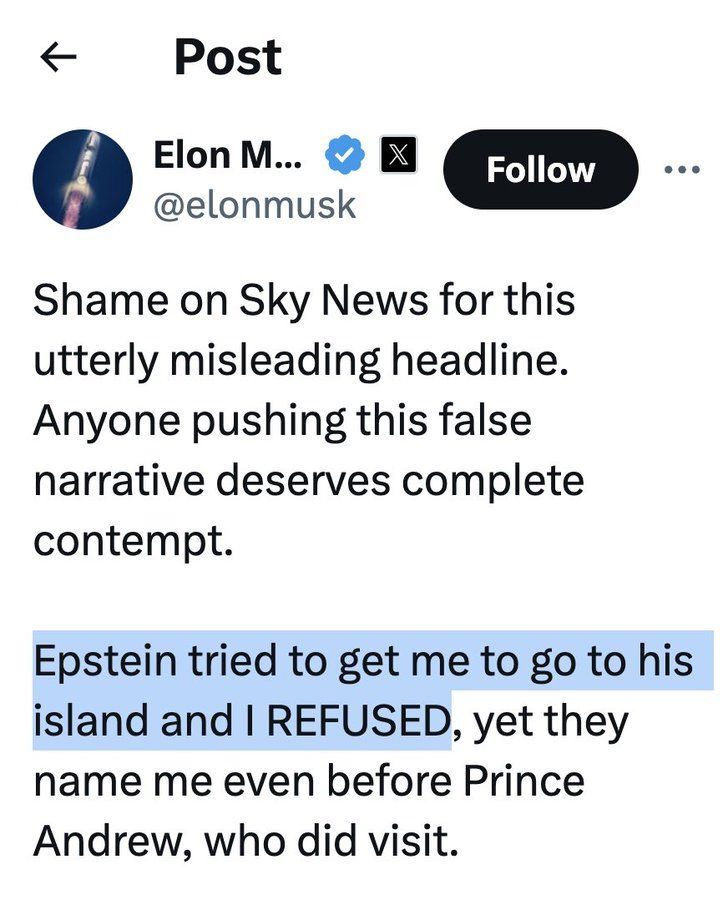Open the rocket profile picture
This screenshot has width=728, height=900.
click(83, 179)
